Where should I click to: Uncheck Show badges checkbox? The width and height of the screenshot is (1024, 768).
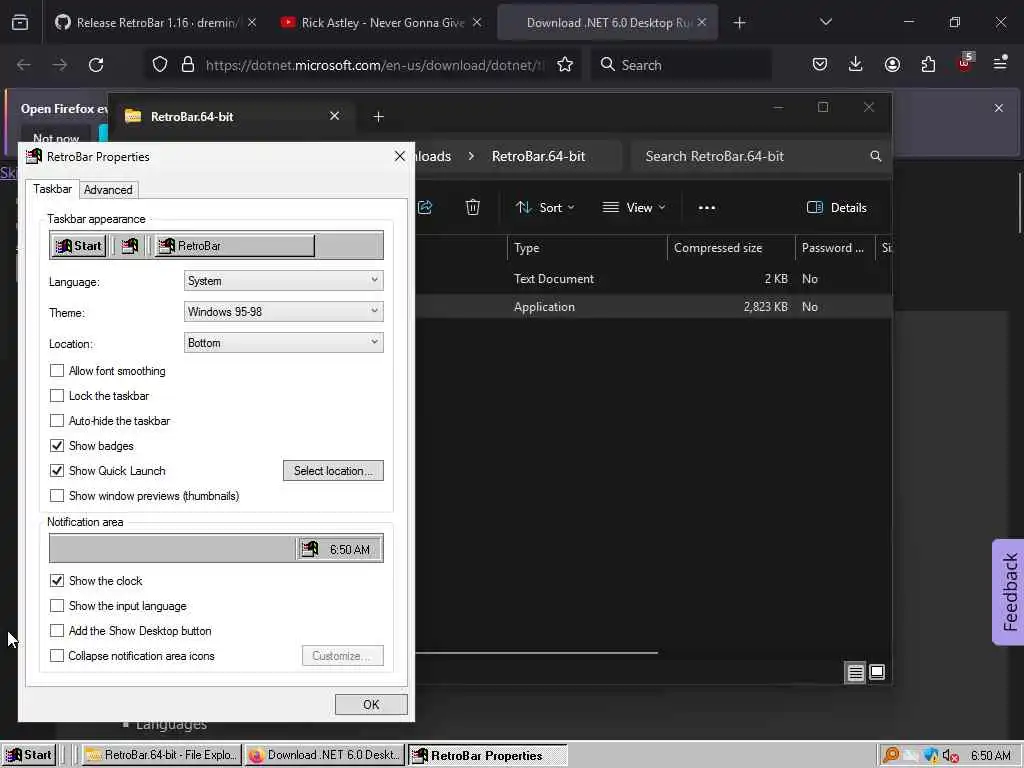point(57,446)
